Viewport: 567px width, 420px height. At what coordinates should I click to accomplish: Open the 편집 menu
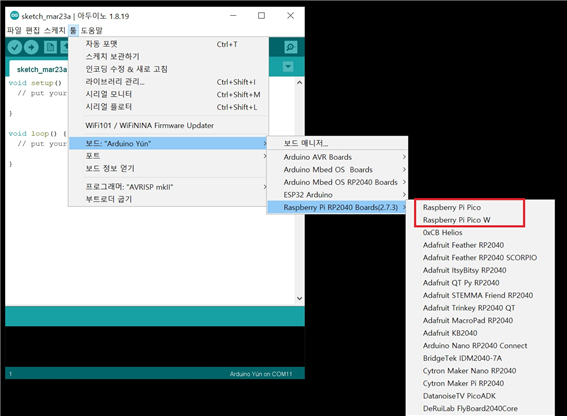click(x=33, y=30)
